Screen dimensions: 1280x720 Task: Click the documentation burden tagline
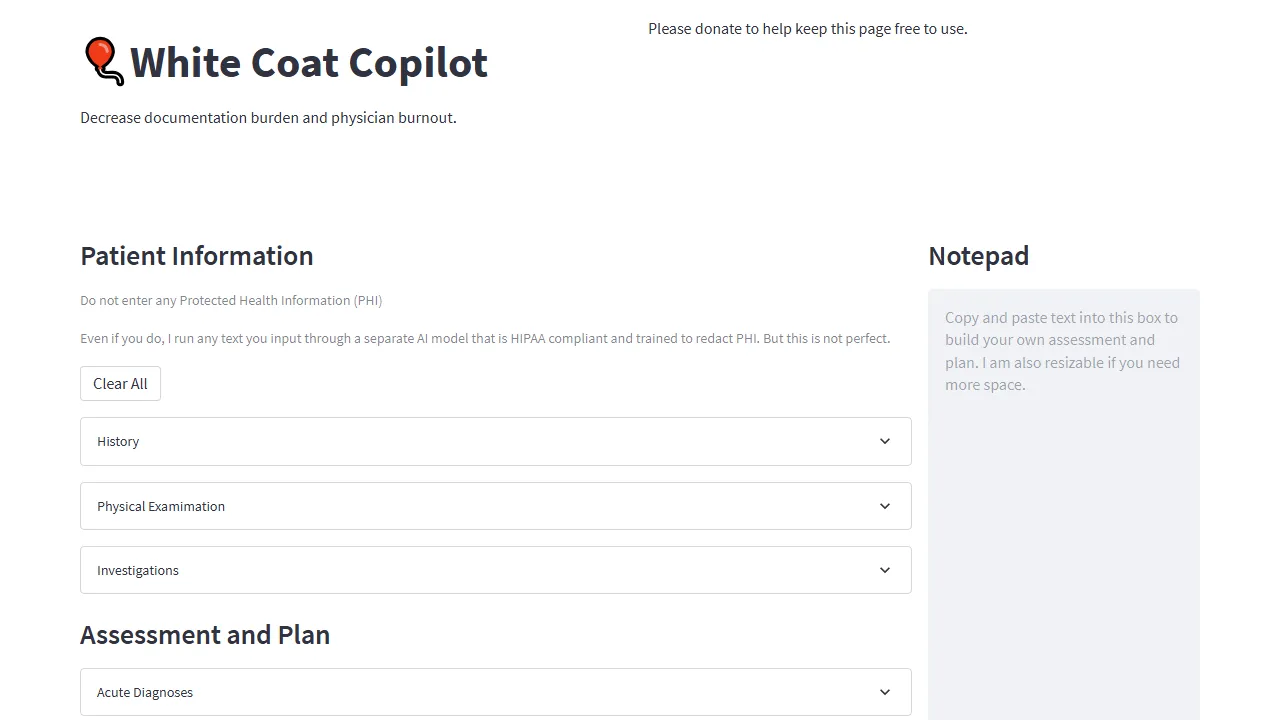click(x=268, y=117)
